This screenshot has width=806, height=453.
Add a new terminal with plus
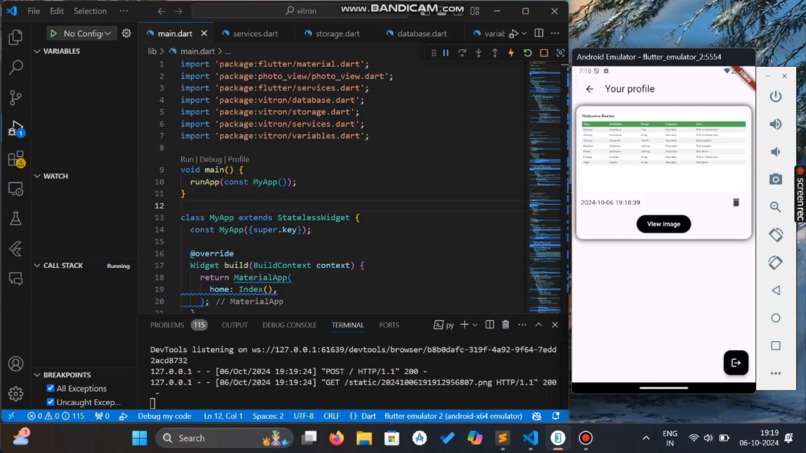tap(464, 325)
